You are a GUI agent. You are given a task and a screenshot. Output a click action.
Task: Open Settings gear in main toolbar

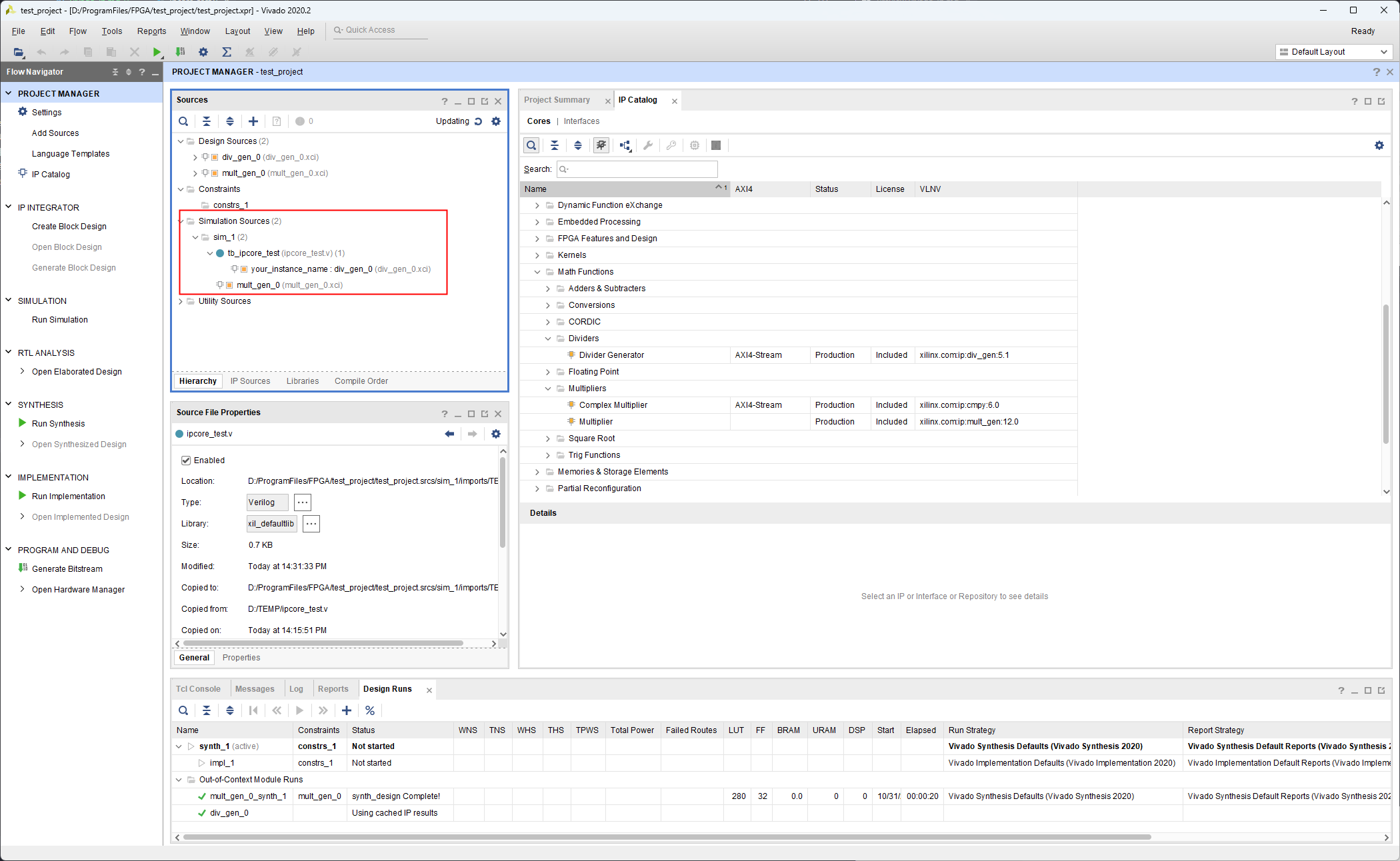coord(203,52)
